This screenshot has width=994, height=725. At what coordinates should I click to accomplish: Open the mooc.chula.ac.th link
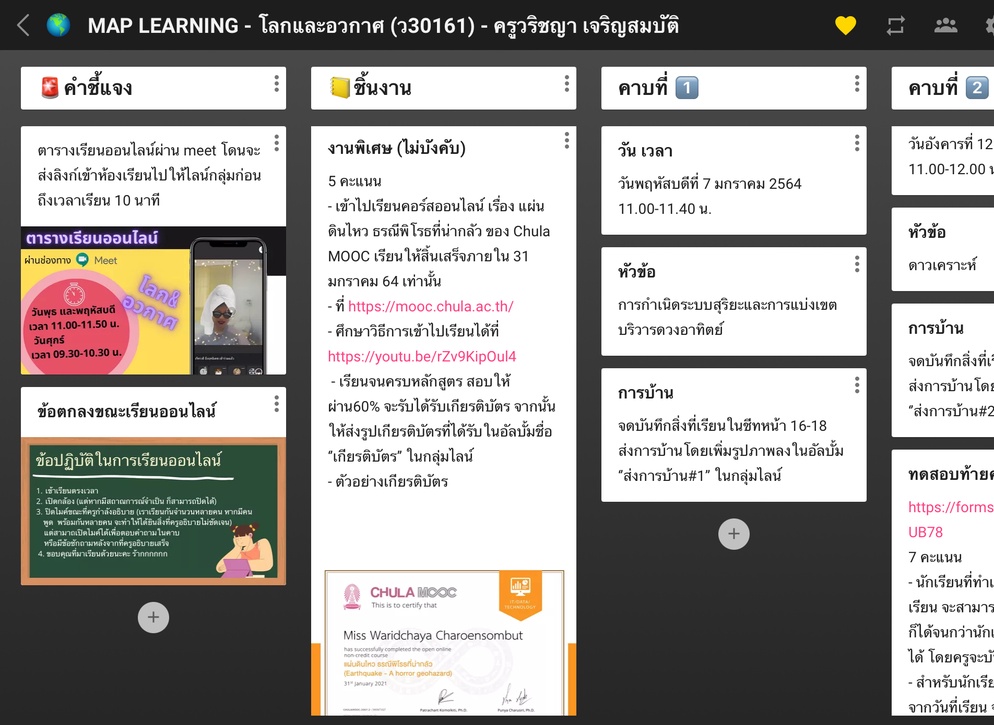[x=431, y=307]
